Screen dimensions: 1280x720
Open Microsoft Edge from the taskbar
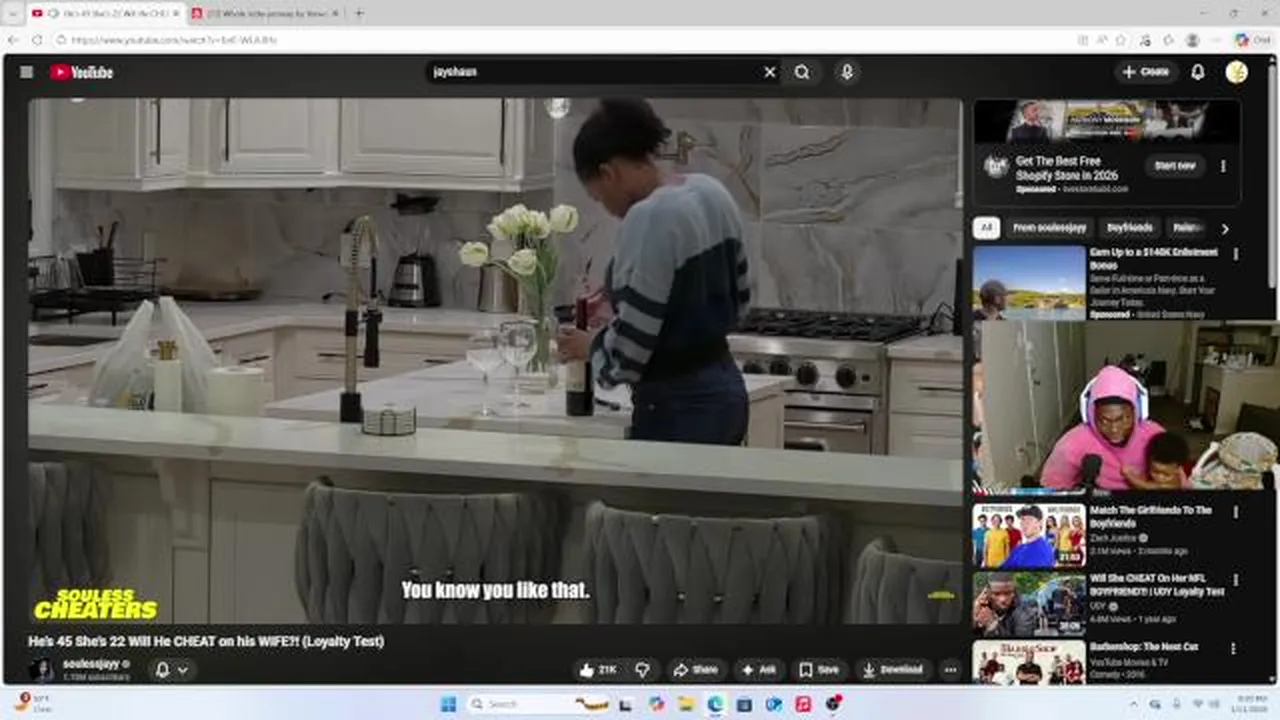pyautogui.click(x=715, y=704)
